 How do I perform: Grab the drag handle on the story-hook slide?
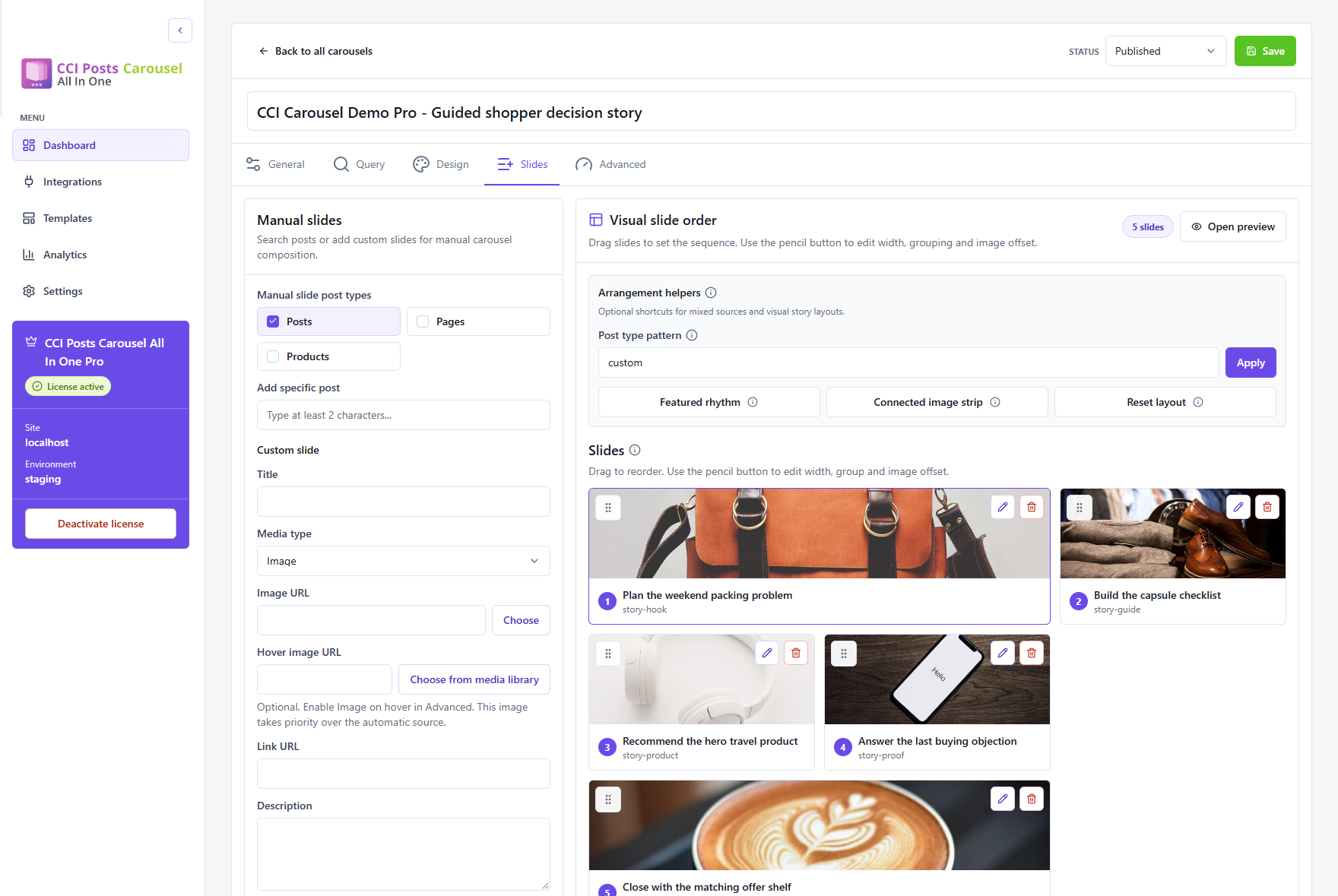(x=608, y=508)
